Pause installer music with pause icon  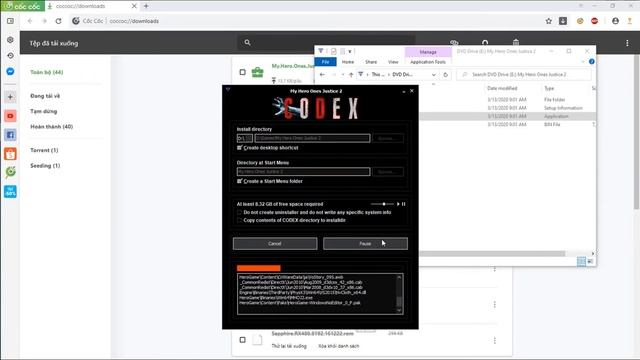click(403, 204)
